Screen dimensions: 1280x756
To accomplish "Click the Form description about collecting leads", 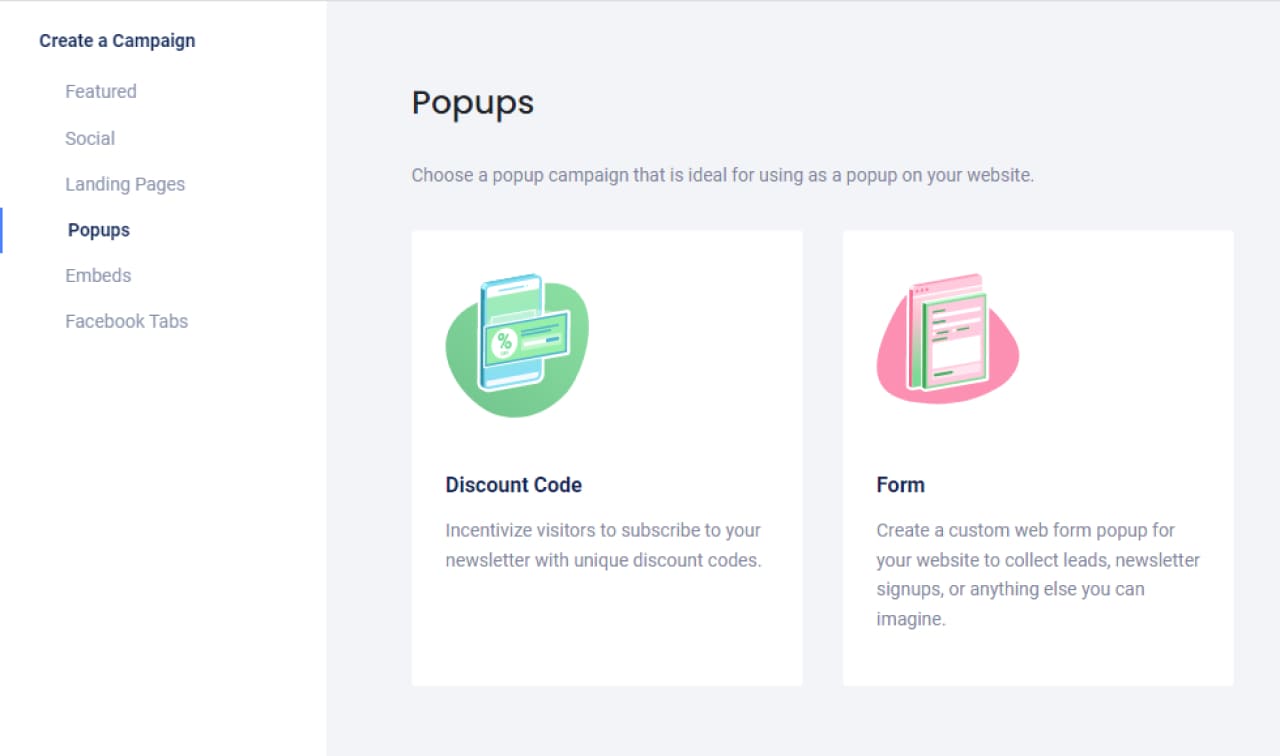I will coord(1038,575).
